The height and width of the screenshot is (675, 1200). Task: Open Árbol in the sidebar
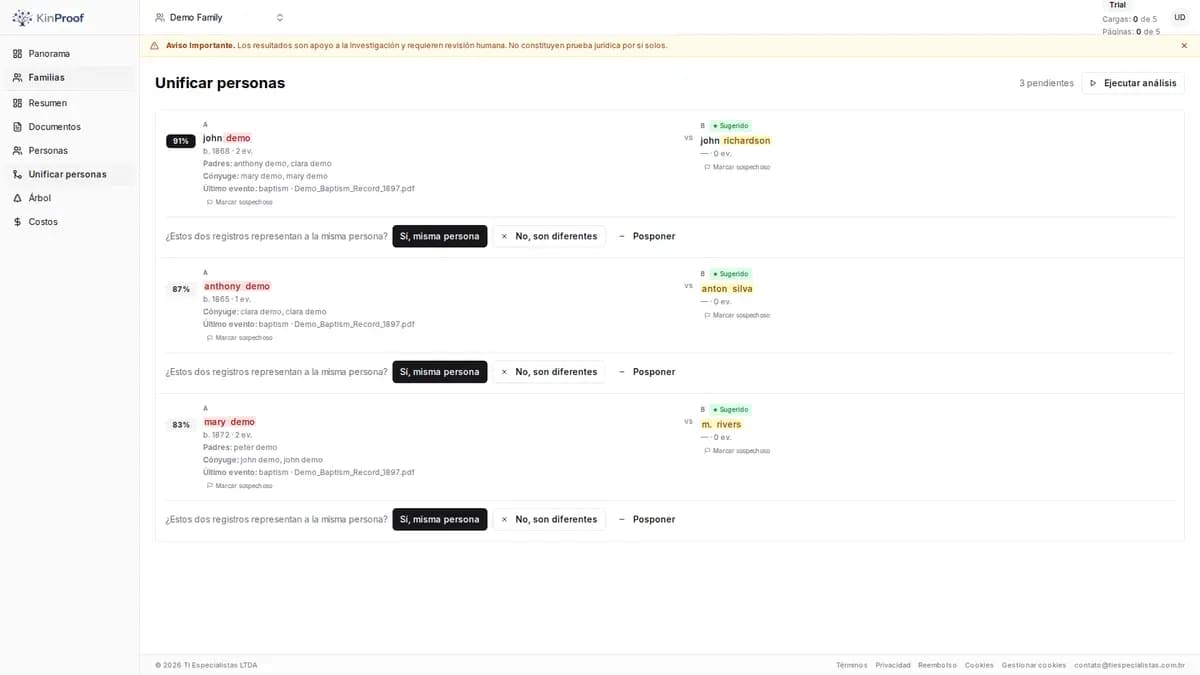[70, 198]
